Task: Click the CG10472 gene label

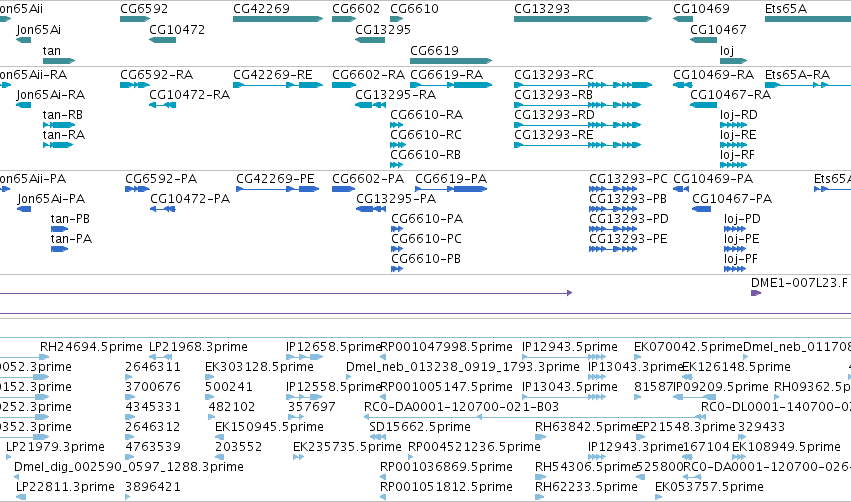Action: pos(177,30)
